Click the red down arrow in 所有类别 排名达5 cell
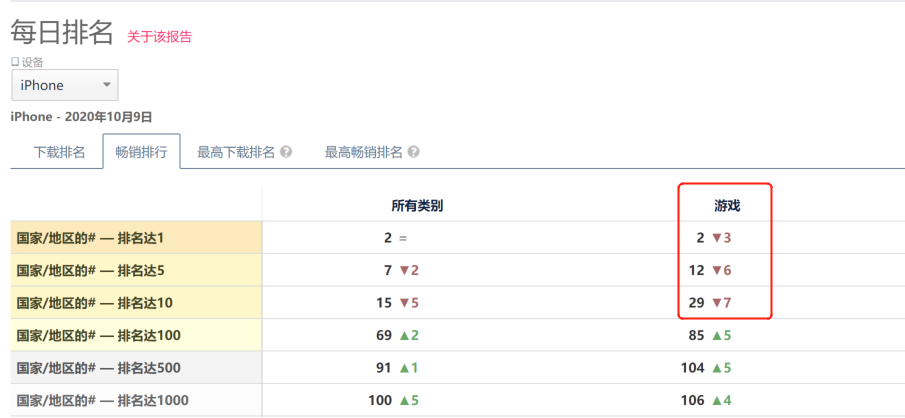Screen dimensions: 905x418 [x=403, y=271]
